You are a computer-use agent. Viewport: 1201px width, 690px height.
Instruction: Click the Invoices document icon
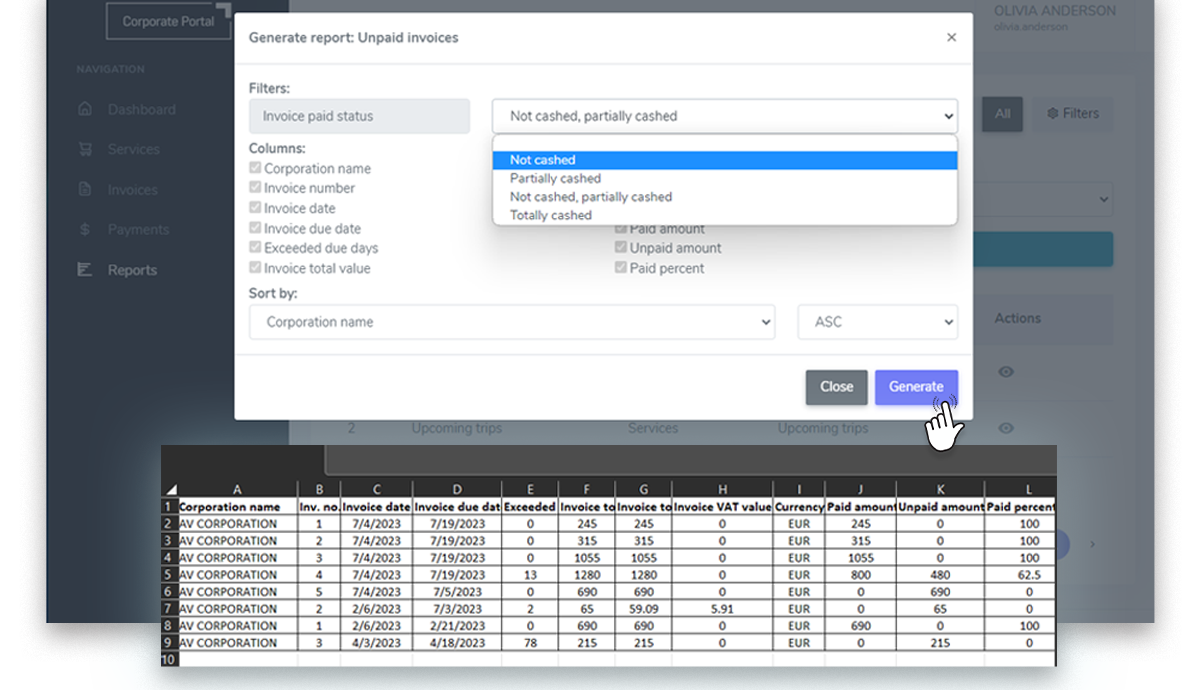[85, 190]
